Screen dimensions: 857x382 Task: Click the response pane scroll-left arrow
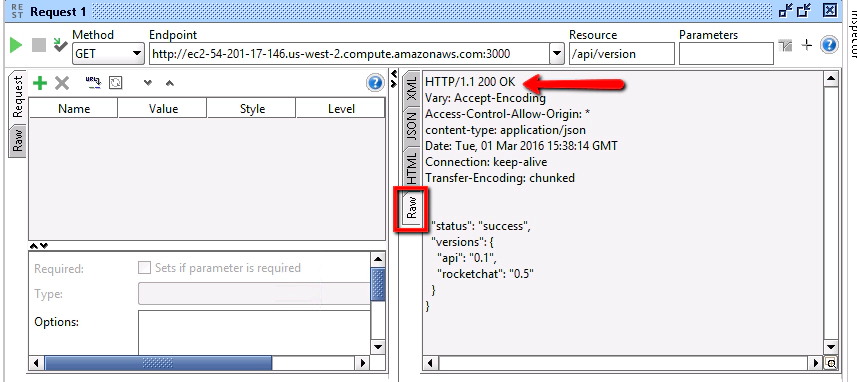[x=430, y=362]
